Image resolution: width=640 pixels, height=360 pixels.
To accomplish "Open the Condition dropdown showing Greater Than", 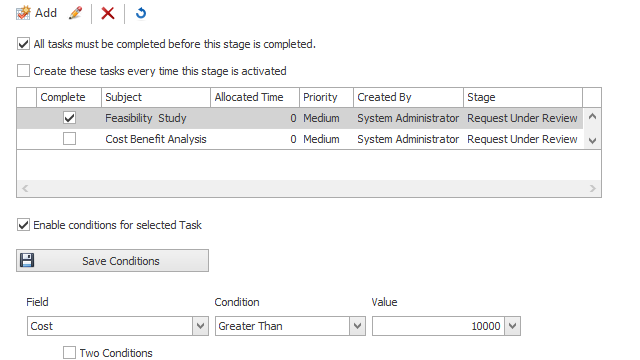I will coord(357,326).
